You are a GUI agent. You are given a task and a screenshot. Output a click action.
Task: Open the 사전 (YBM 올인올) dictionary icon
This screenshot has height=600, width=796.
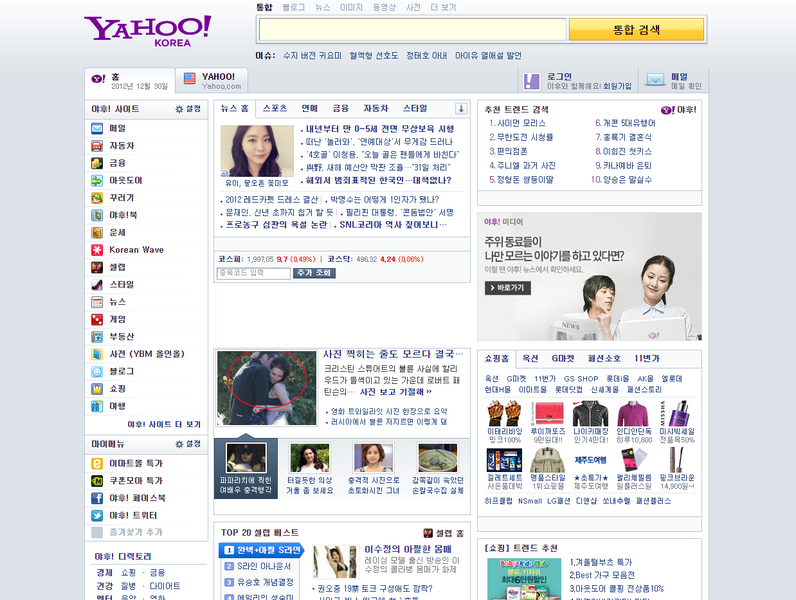[x=96, y=354]
